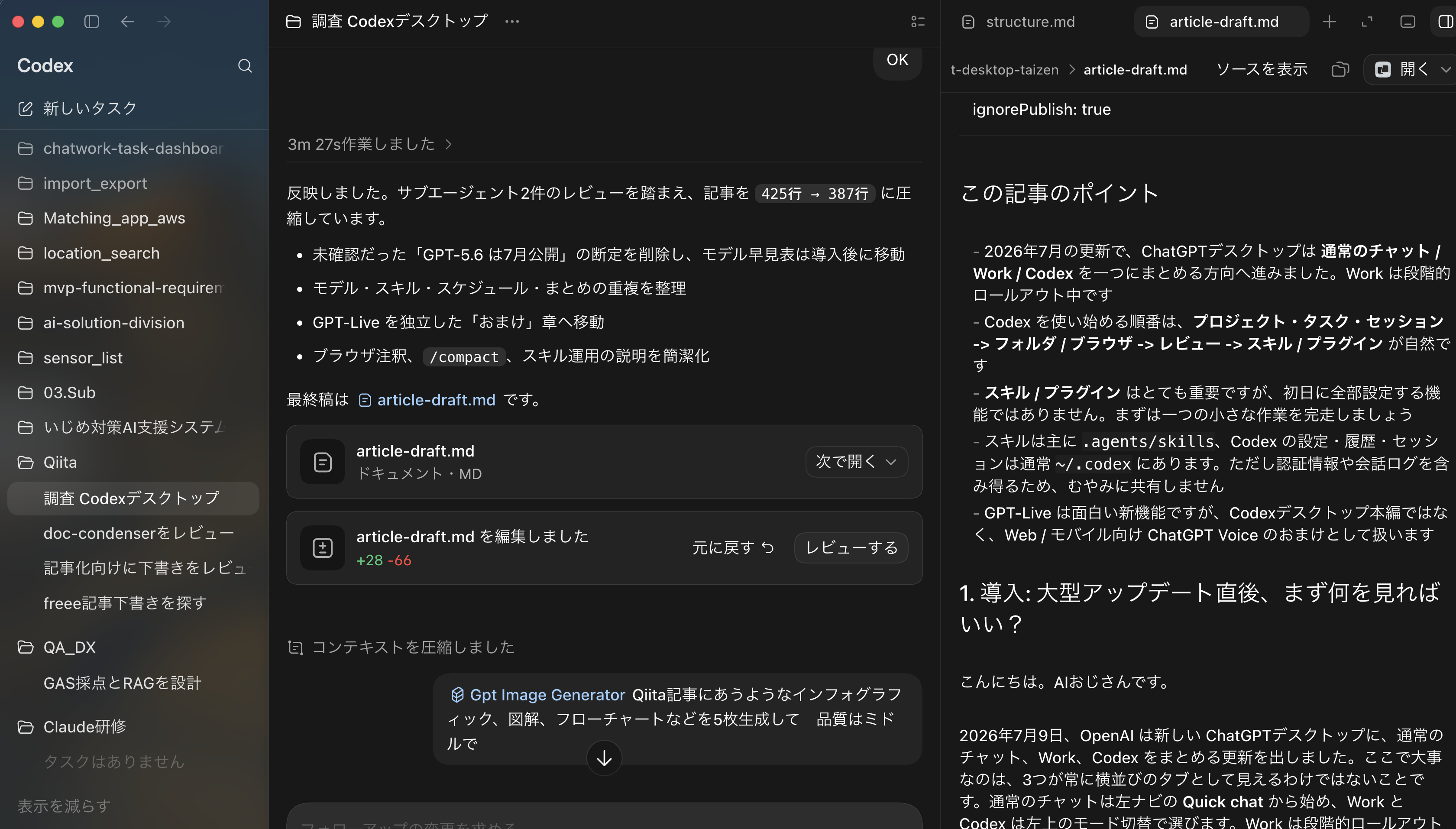This screenshot has width=1456, height=829.
Task: Expand the 3m 27s作業しました details
Action: pyautogui.click(x=369, y=144)
